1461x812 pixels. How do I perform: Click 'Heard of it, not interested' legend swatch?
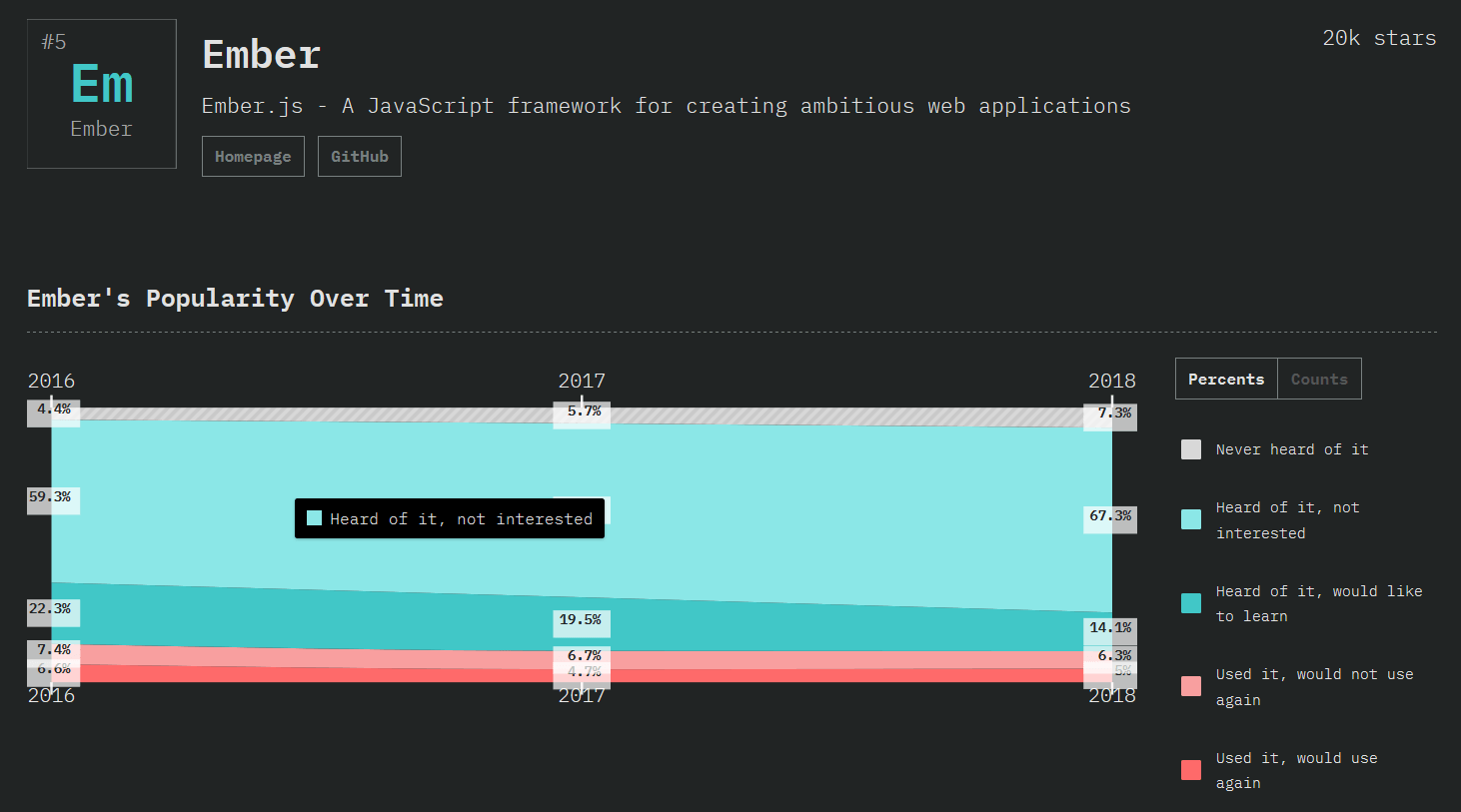[x=1191, y=519]
